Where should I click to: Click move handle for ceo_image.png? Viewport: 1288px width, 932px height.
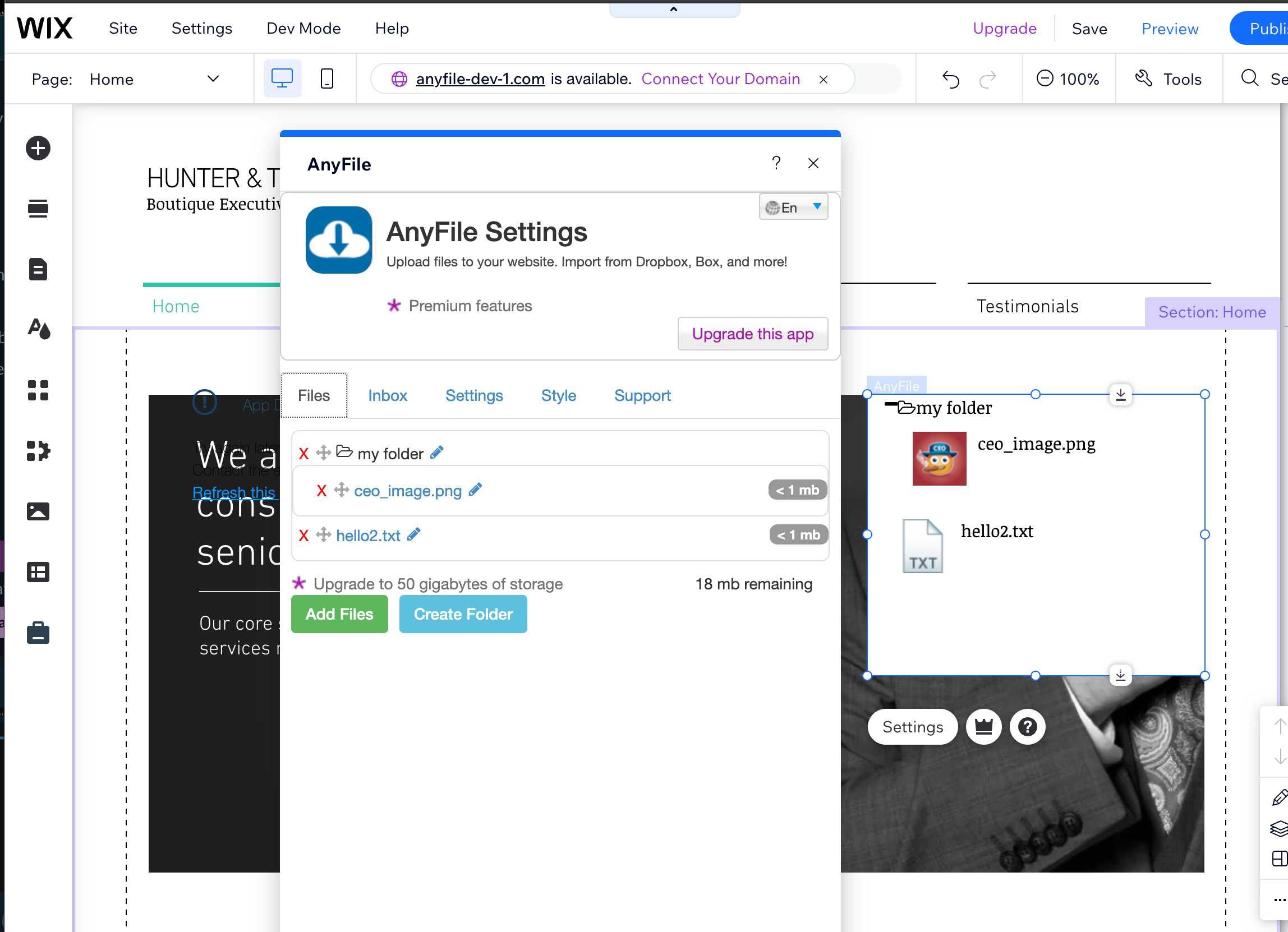pyautogui.click(x=341, y=489)
